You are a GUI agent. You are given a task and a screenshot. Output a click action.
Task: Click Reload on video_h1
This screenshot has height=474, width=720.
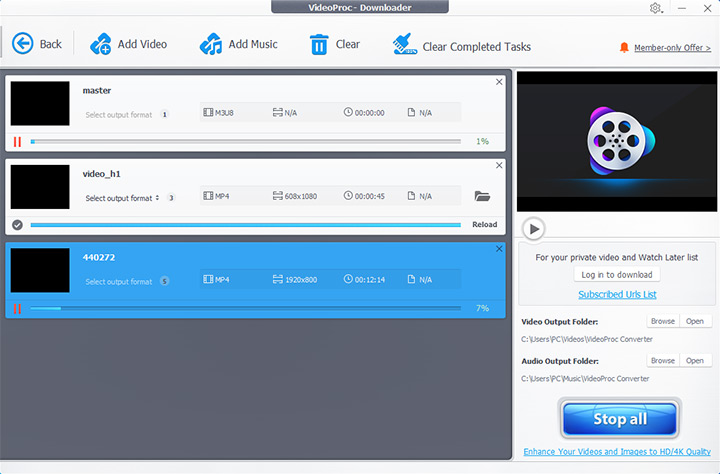click(484, 225)
